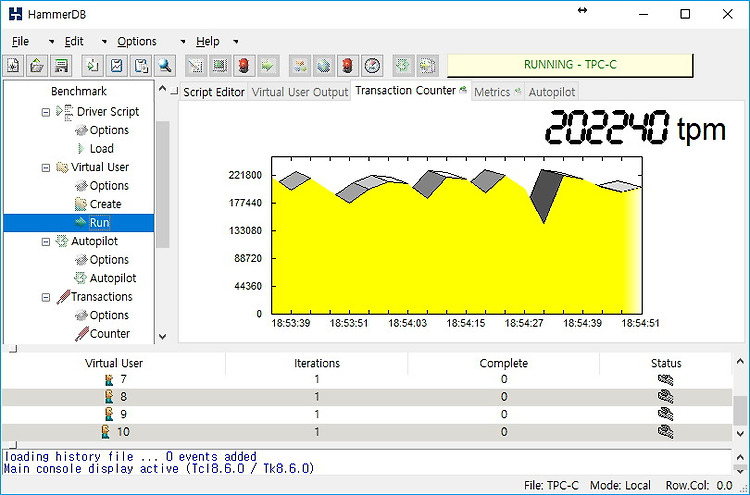Click the open file folder toolbar icon

tap(37, 65)
